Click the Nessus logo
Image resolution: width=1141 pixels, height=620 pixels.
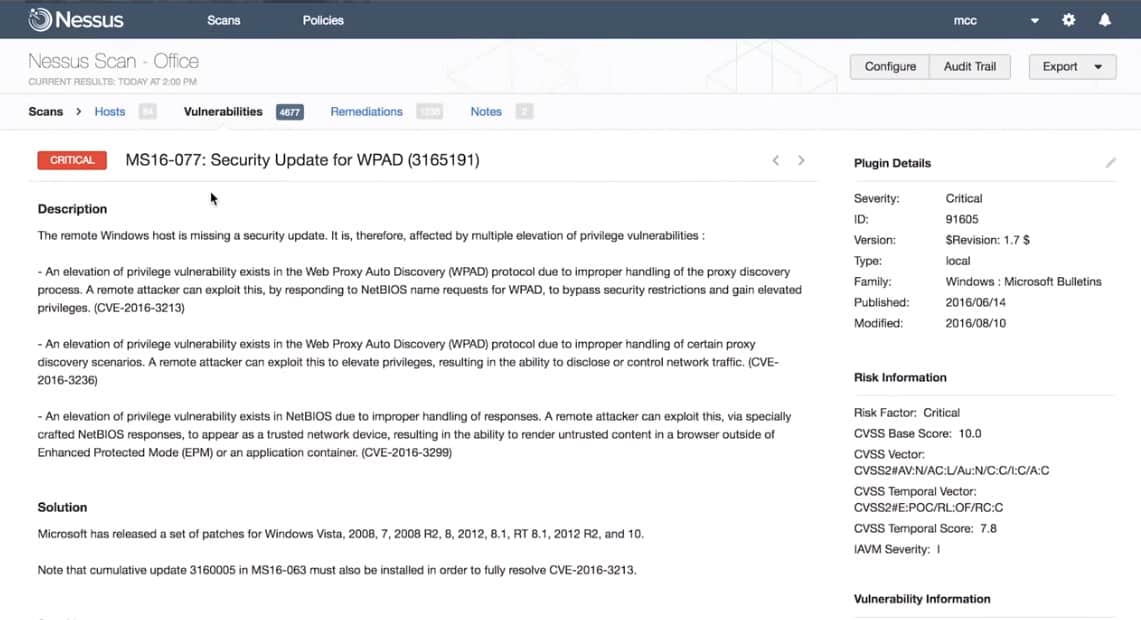tap(76, 20)
